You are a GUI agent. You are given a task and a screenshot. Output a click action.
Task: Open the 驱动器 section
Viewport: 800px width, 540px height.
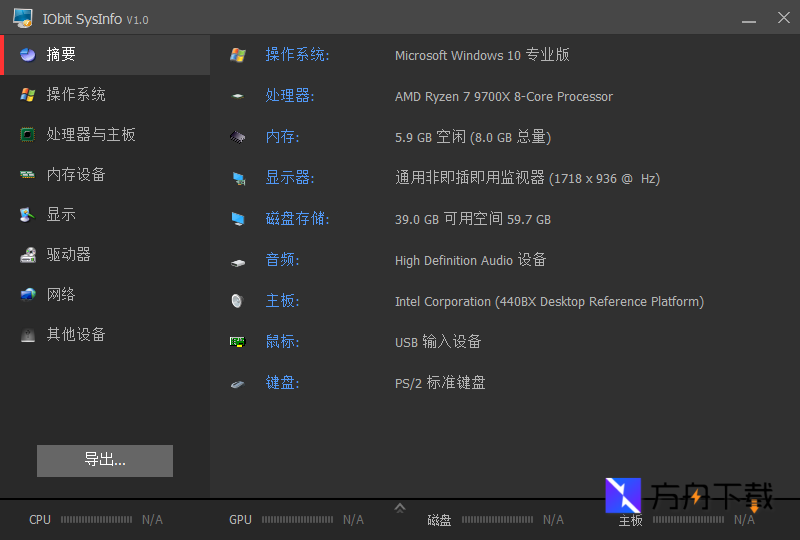point(105,255)
